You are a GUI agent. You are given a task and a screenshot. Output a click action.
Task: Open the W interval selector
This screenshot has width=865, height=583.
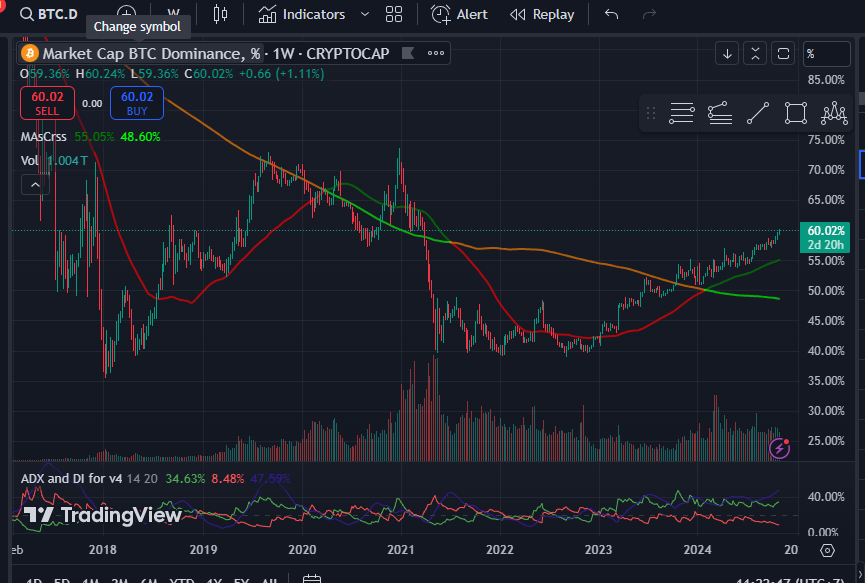173,14
